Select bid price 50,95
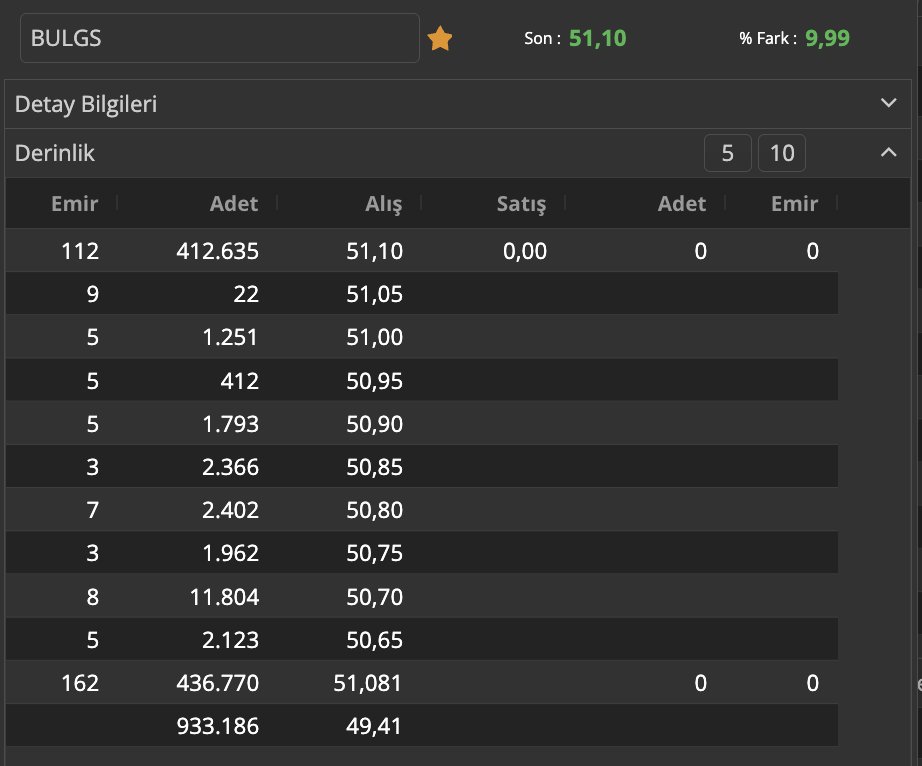Screen dimensions: 922x766 pyautogui.click(x=375, y=381)
